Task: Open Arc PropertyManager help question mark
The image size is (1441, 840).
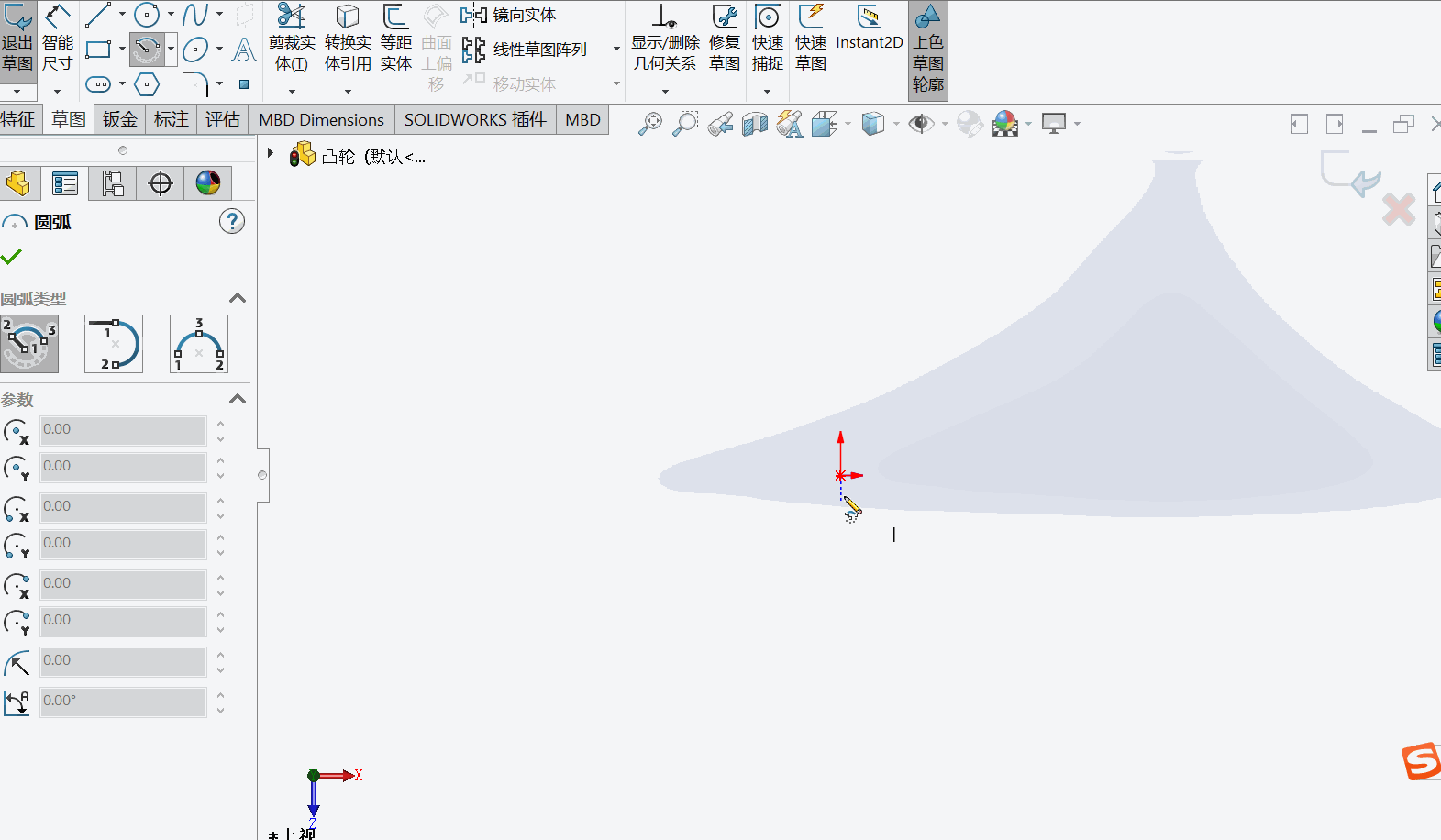Action: (x=232, y=221)
